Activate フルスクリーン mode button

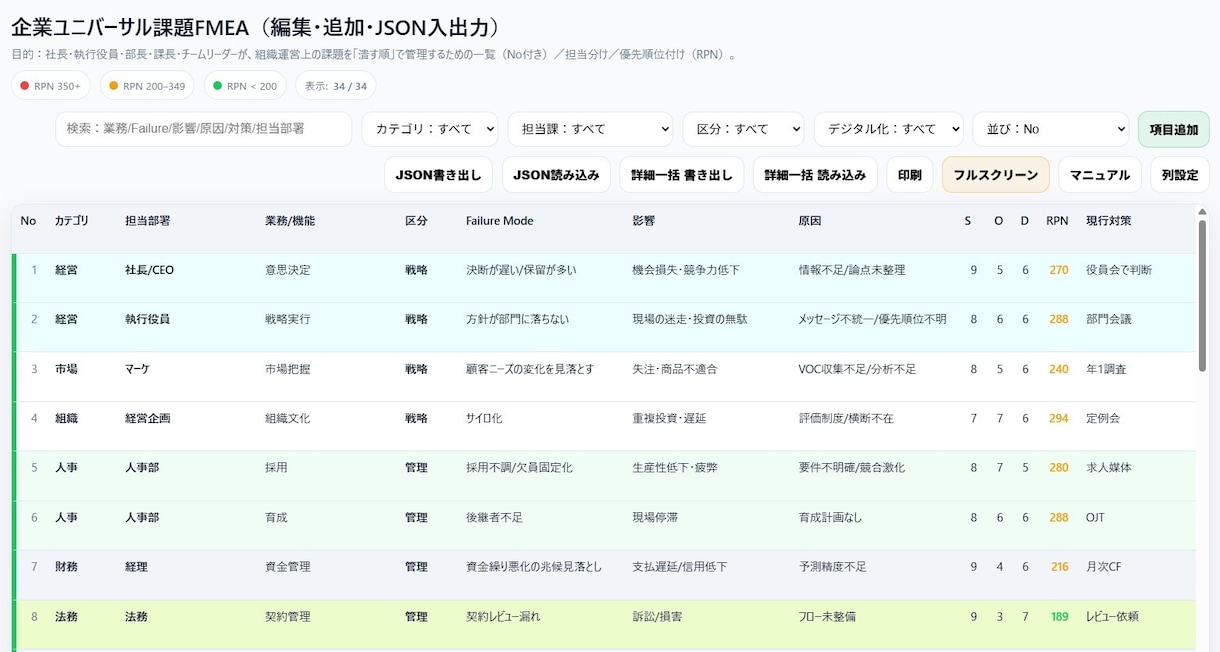pos(996,174)
